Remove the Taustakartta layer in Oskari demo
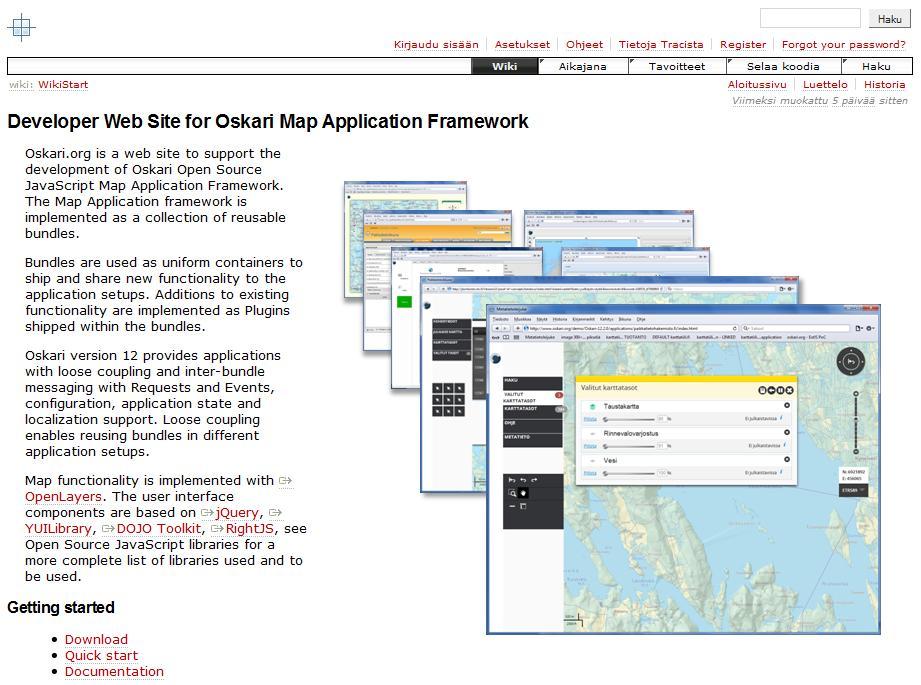921x685 pixels. pos(787,405)
